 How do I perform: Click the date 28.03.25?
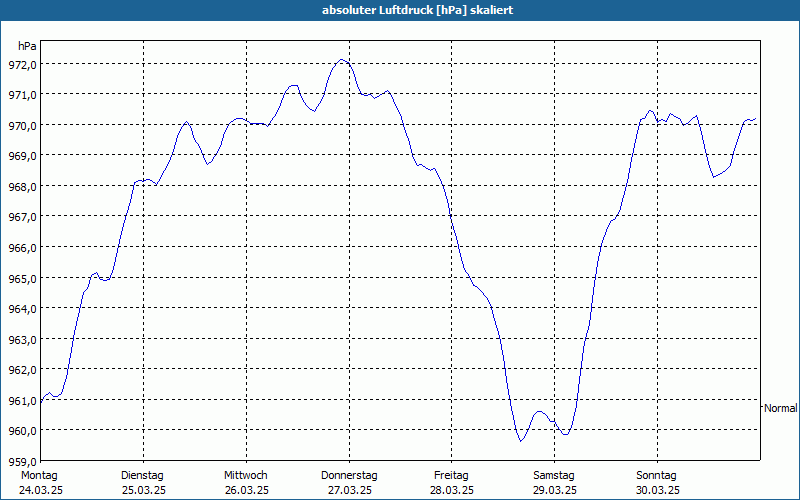point(452,491)
